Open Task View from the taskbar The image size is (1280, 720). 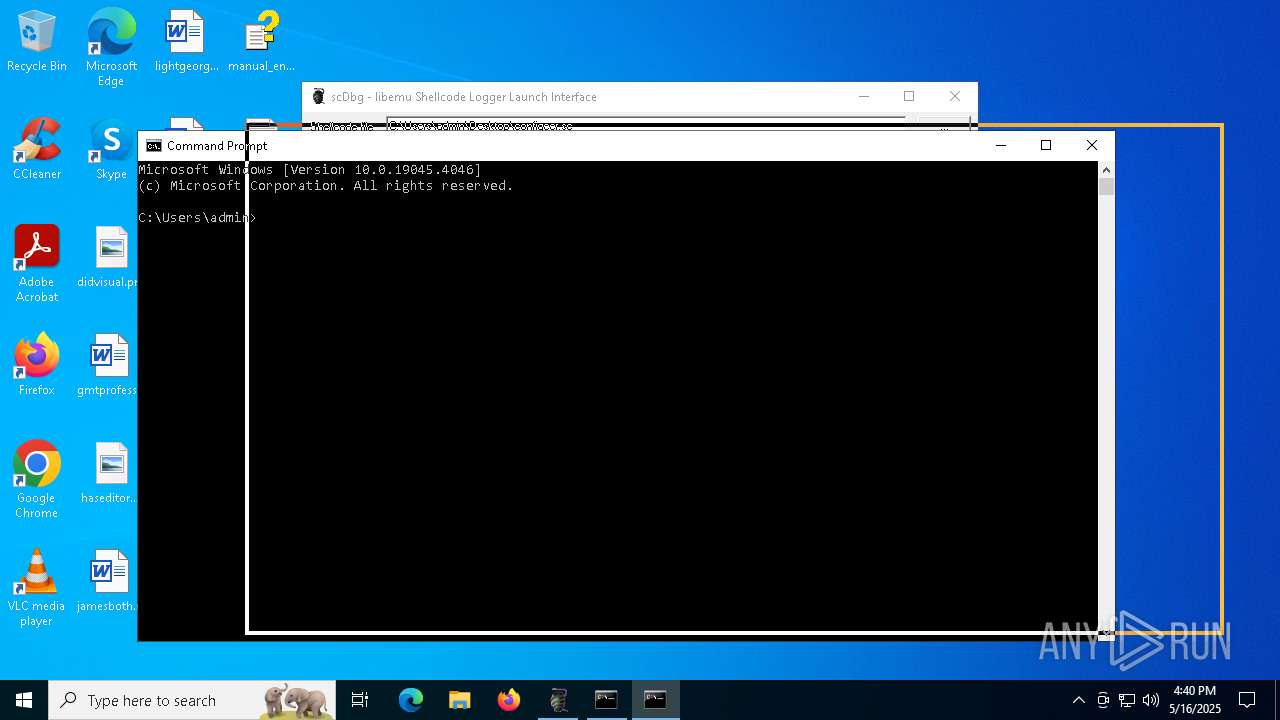(360, 700)
